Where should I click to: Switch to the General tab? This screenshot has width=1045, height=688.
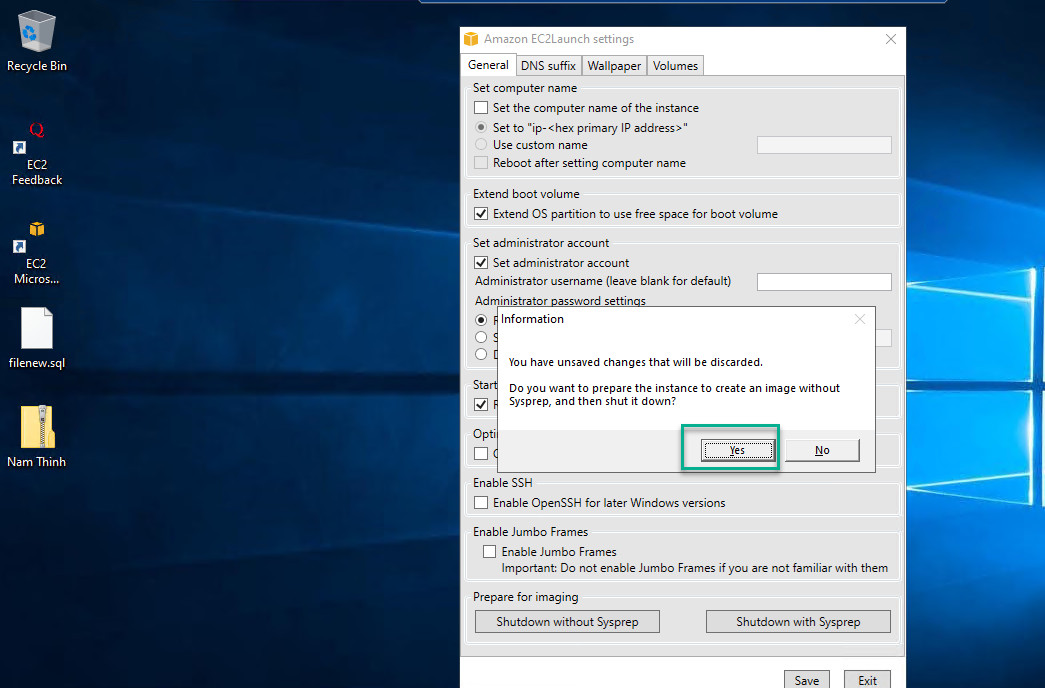coord(488,65)
